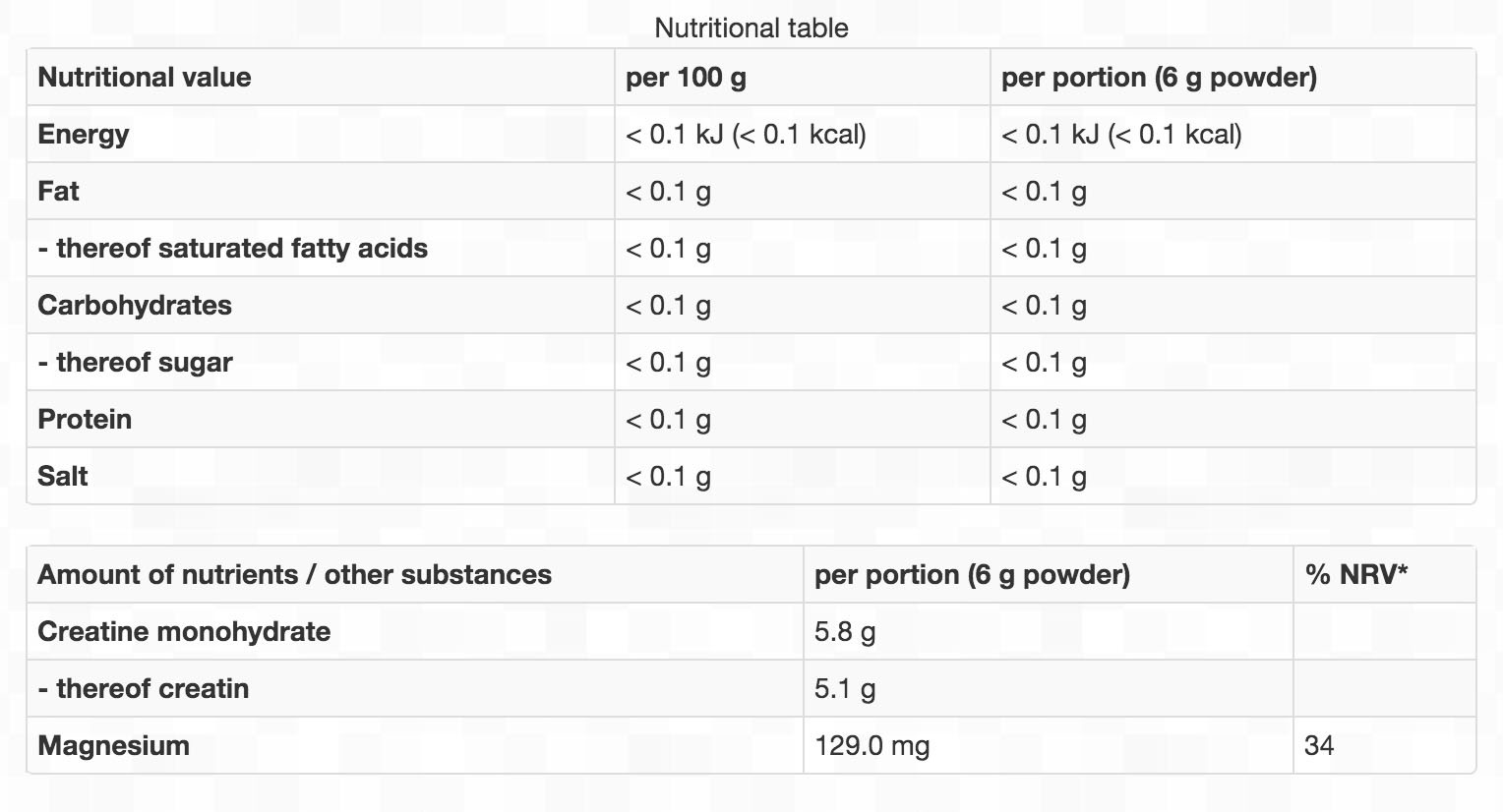
Task: Click the "Nutritional value" column header
Action: click(145, 78)
